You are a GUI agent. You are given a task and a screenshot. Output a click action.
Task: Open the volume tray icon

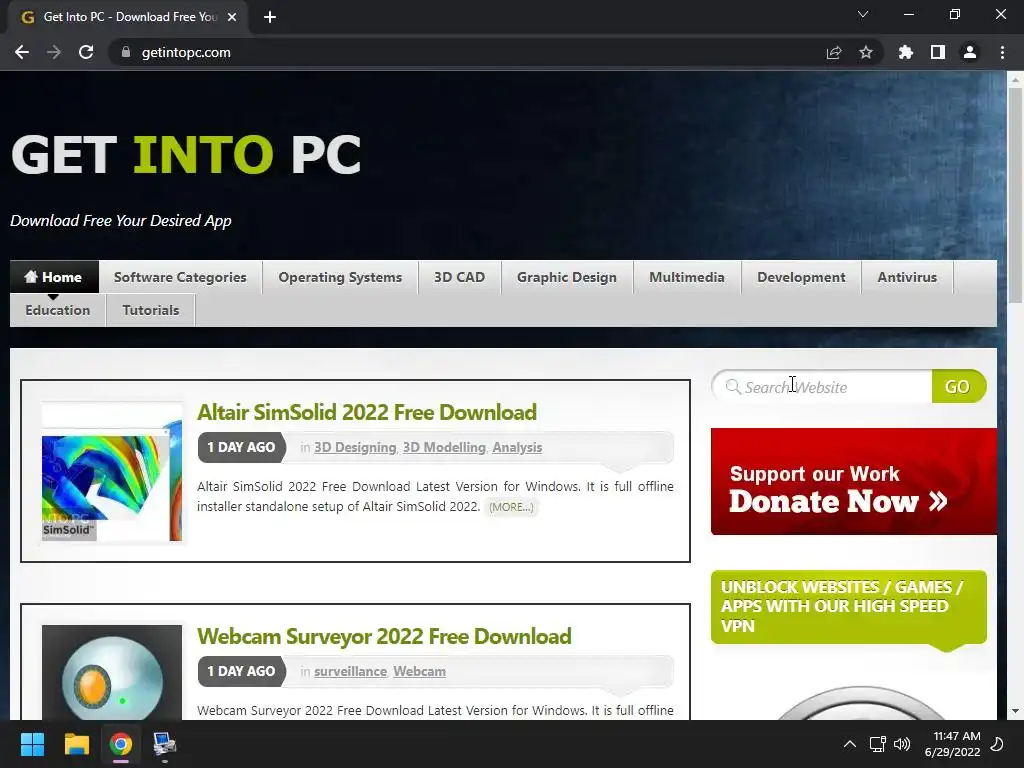[x=902, y=744]
